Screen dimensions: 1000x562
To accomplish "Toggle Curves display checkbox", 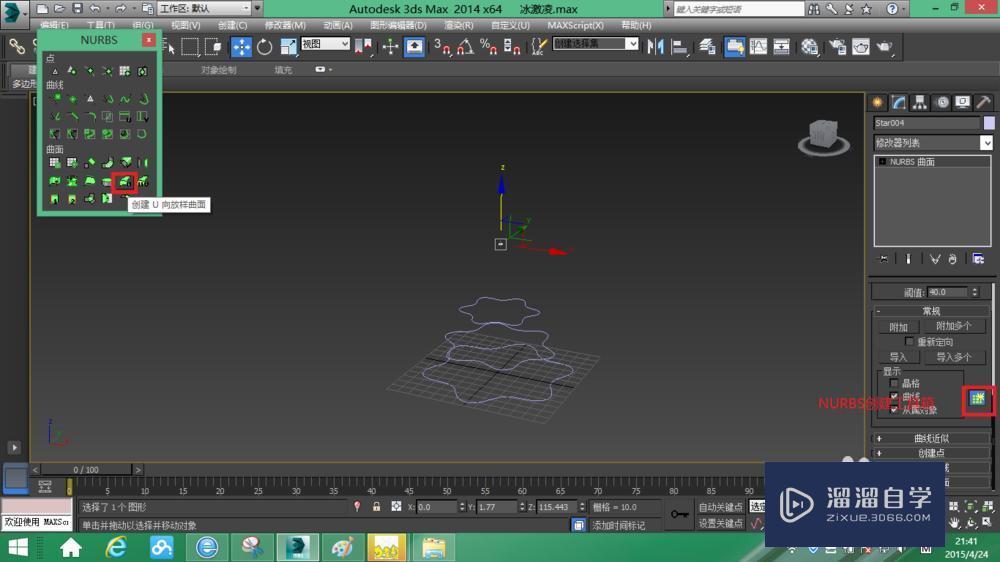I will pos(893,396).
